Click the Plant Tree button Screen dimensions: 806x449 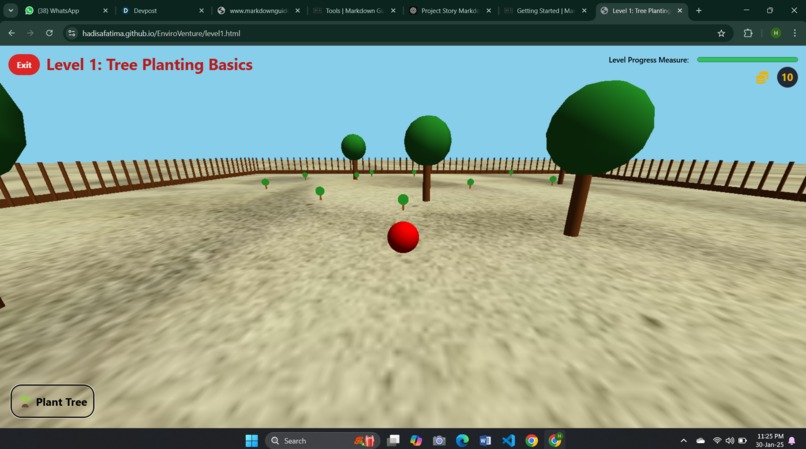(52, 401)
